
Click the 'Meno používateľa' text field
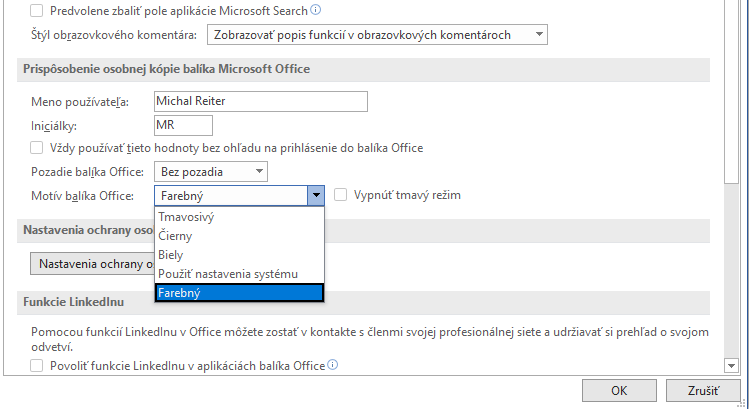tap(261, 101)
